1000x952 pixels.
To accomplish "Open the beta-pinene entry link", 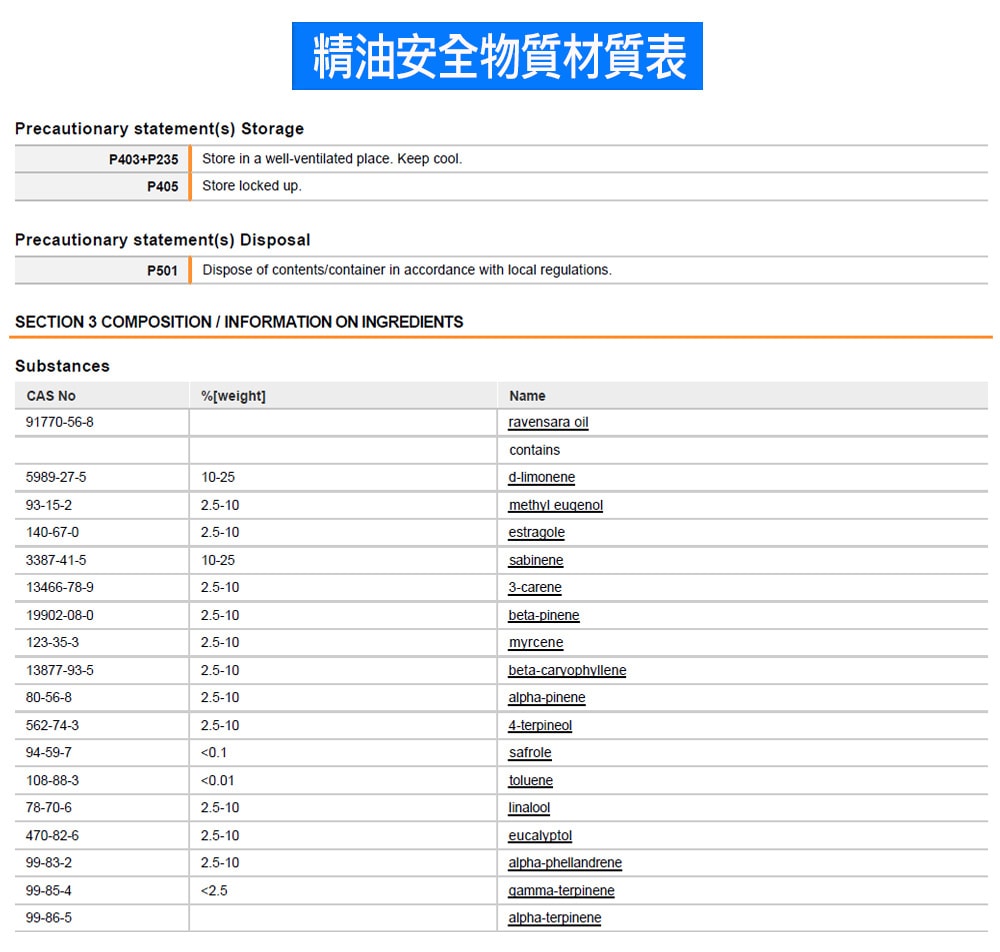I will 543,615.
